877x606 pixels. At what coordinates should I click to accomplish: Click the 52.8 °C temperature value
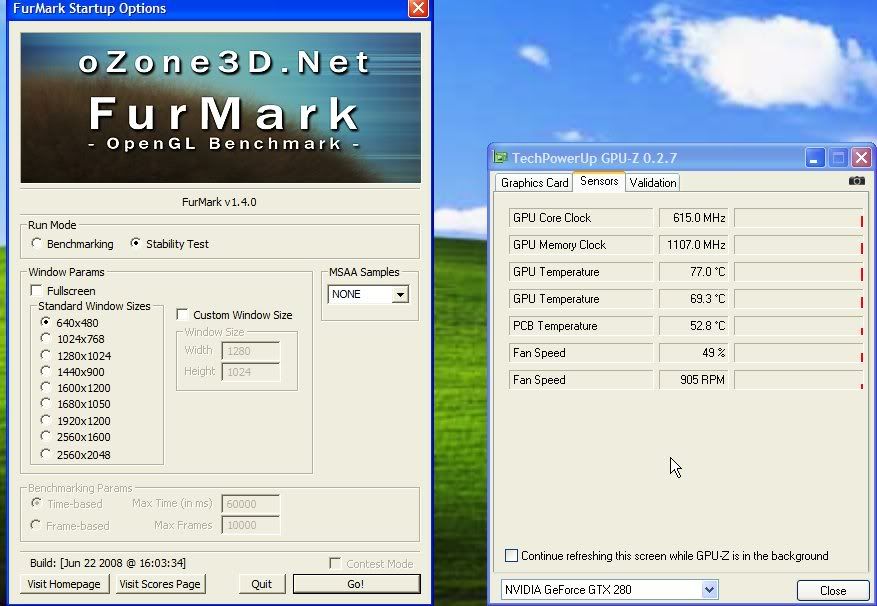click(x=694, y=326)
